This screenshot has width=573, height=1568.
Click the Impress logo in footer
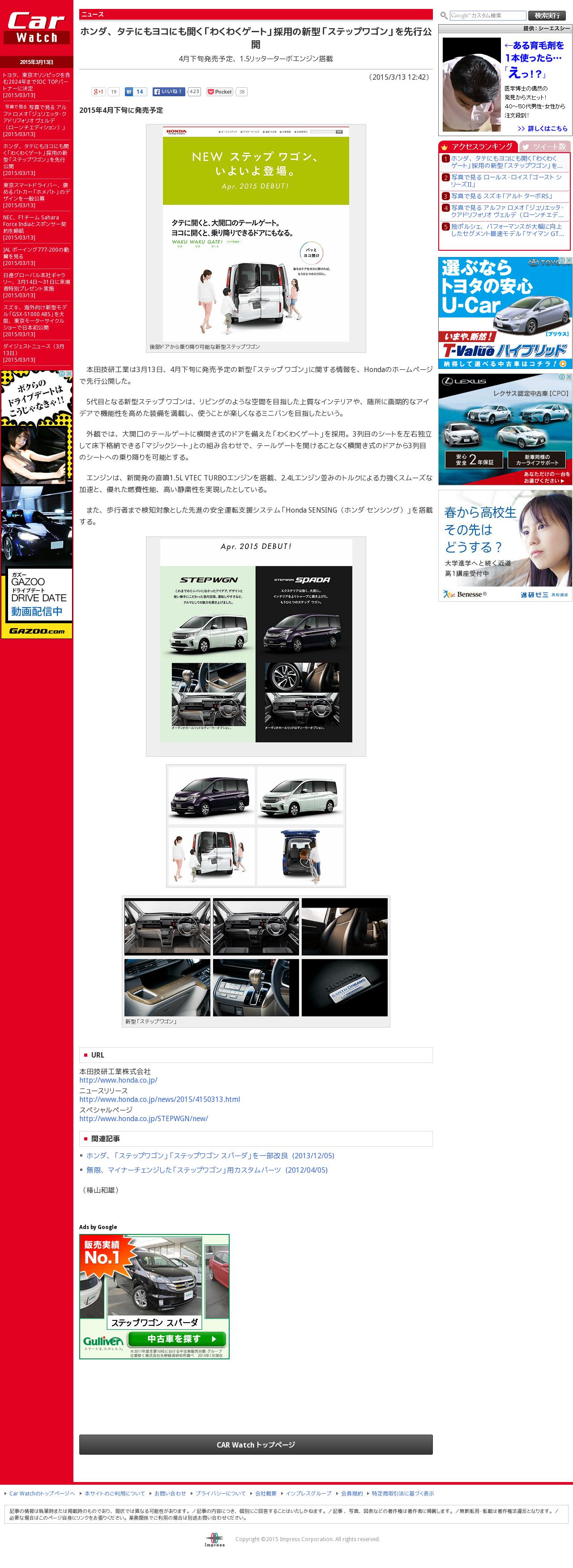click(x=215, y=1539)
